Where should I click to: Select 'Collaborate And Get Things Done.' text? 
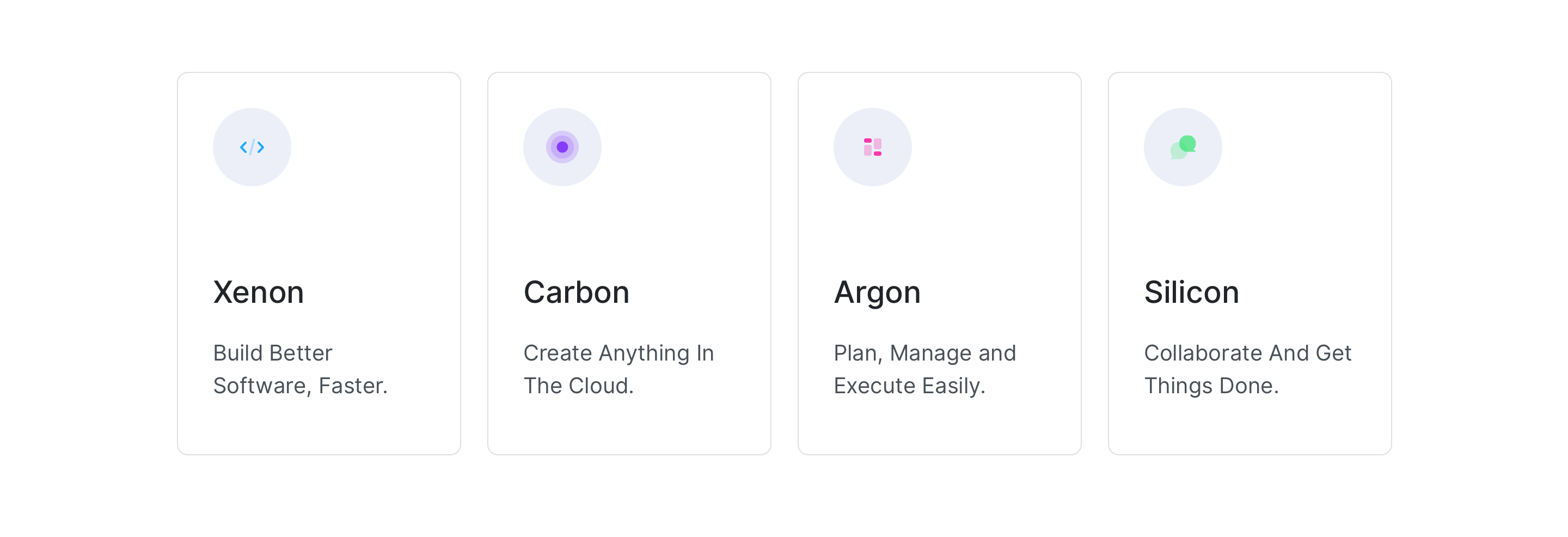pos(1248,370)
